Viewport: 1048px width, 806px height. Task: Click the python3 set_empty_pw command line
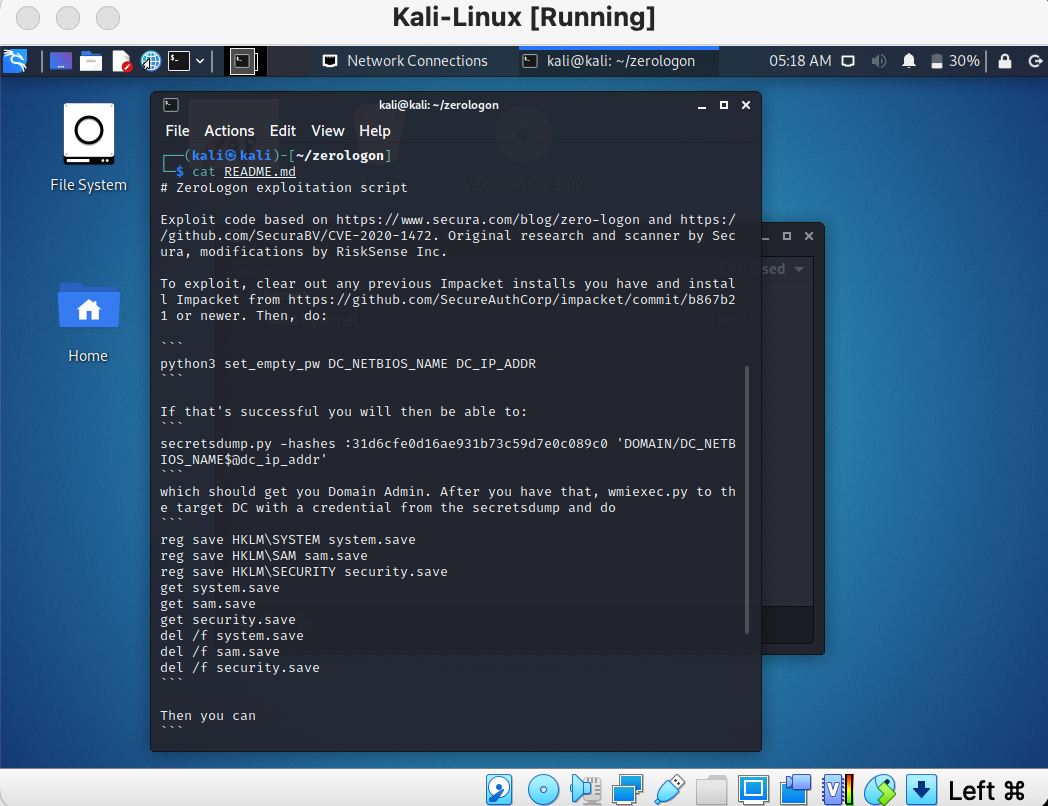point(348,364)
